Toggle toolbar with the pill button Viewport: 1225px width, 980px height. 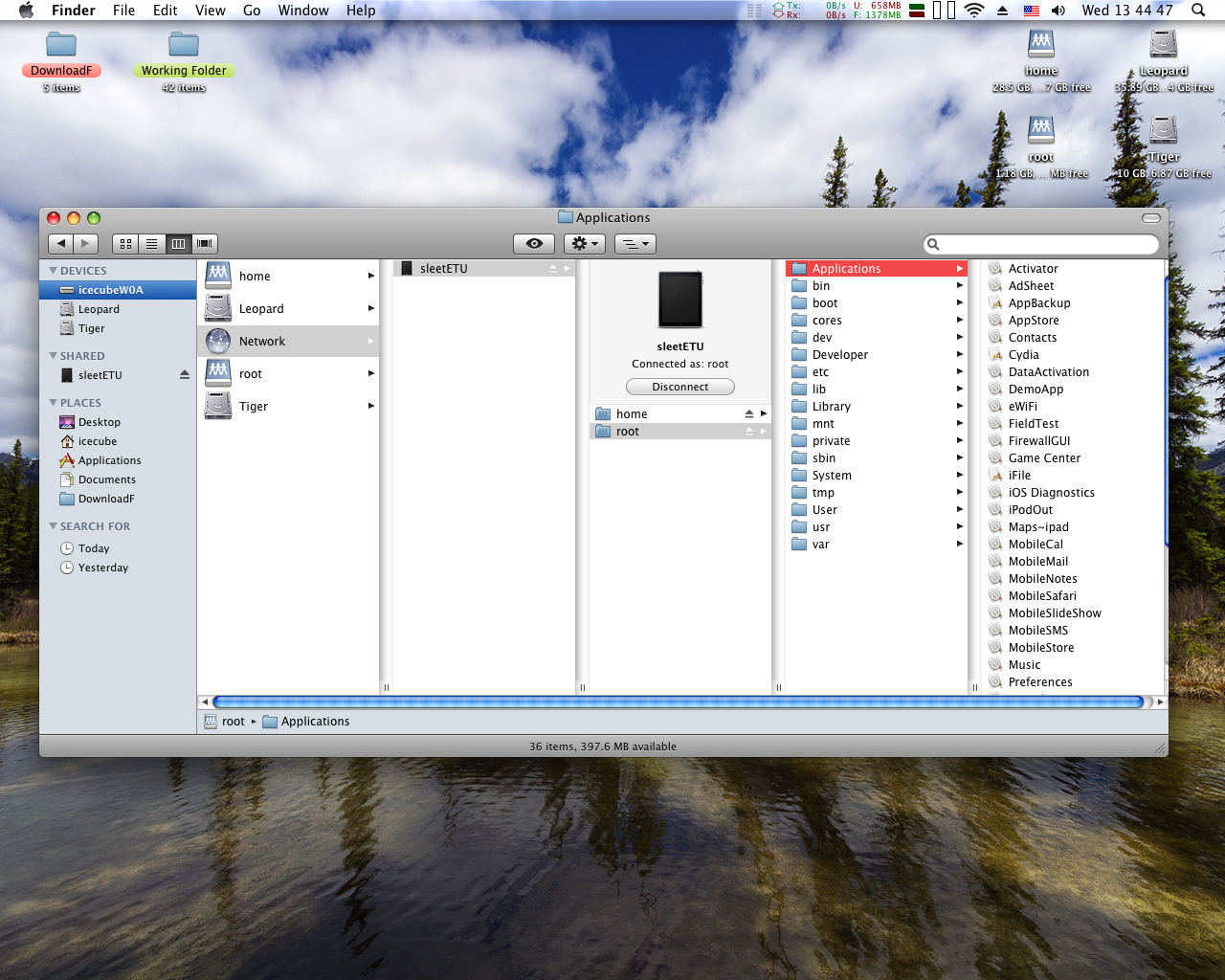(x=1151, y=218)
